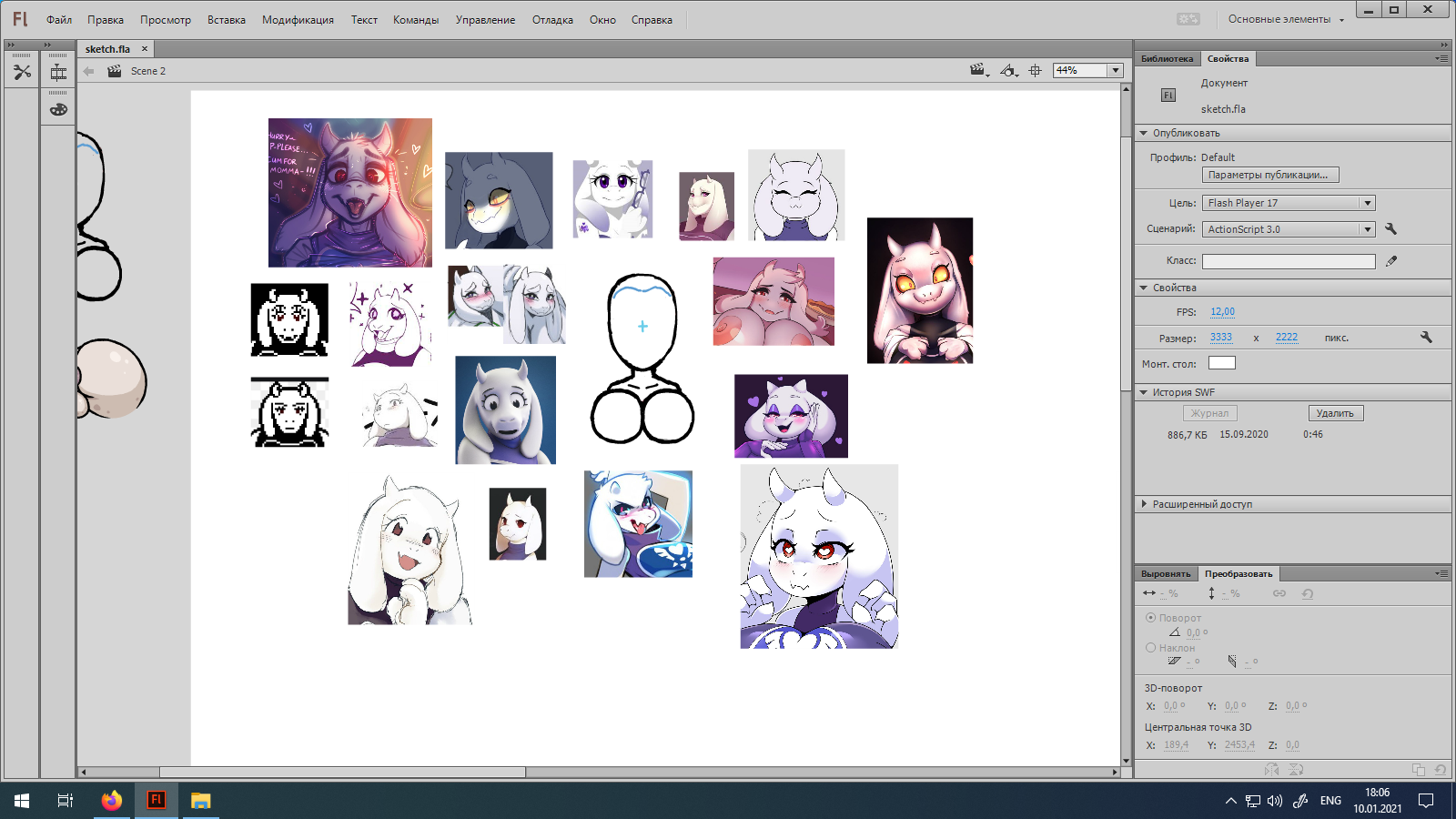Image resolution: width=1456 pixels, height=819 pixels.
Task: Click the reset scale icon in Преобразовать
Action: (1308, 593)
